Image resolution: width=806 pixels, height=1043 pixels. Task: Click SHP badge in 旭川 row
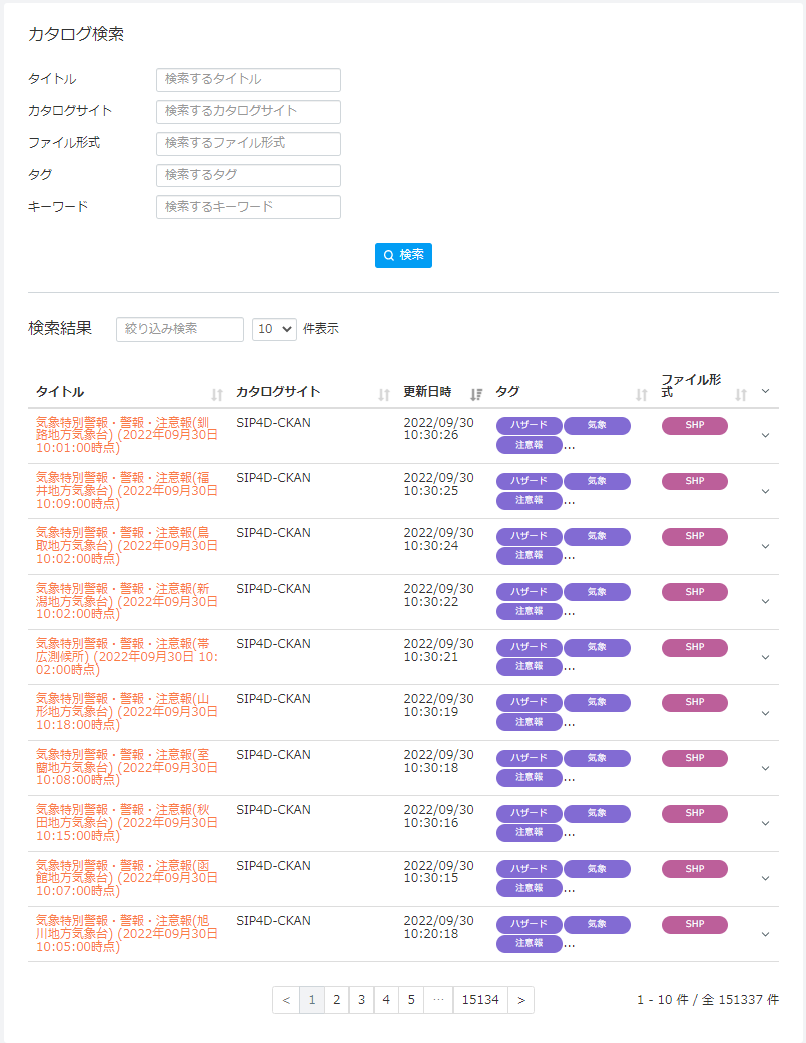coord(694,925)
